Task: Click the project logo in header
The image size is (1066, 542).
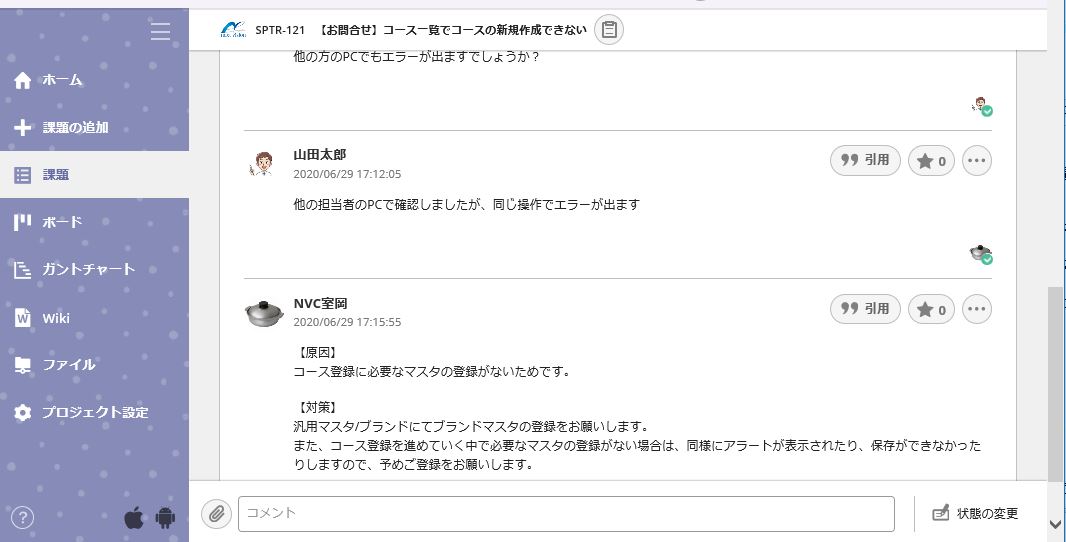Action: (233, 30)
